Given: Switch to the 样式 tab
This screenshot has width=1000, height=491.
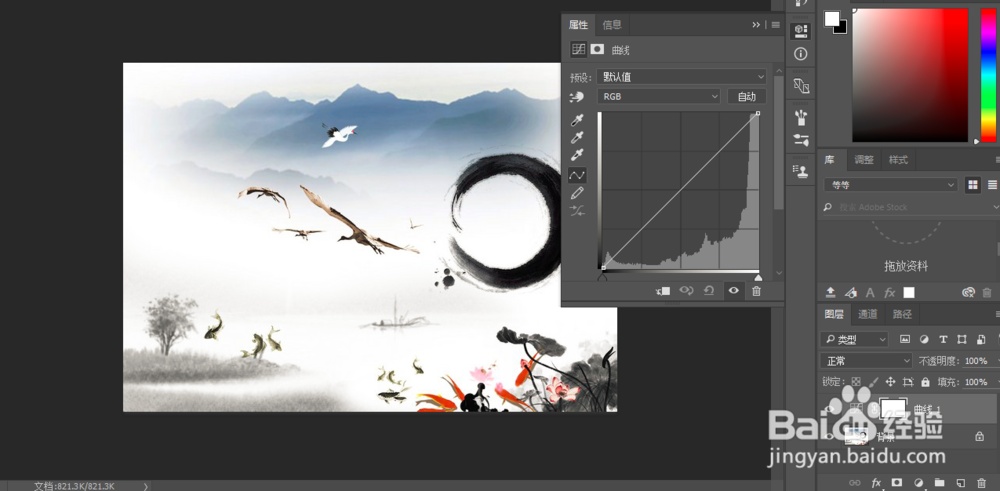Looking at the screenshot, I should tap(898, 159).
